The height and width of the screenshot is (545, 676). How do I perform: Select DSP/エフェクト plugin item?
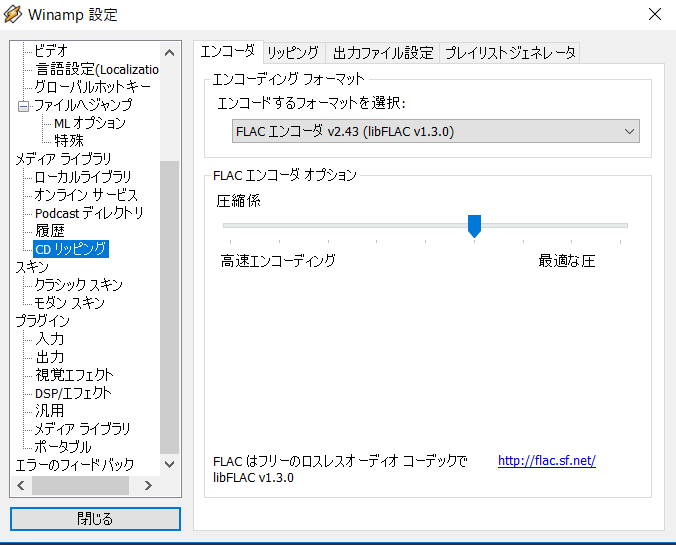(73, 393)
